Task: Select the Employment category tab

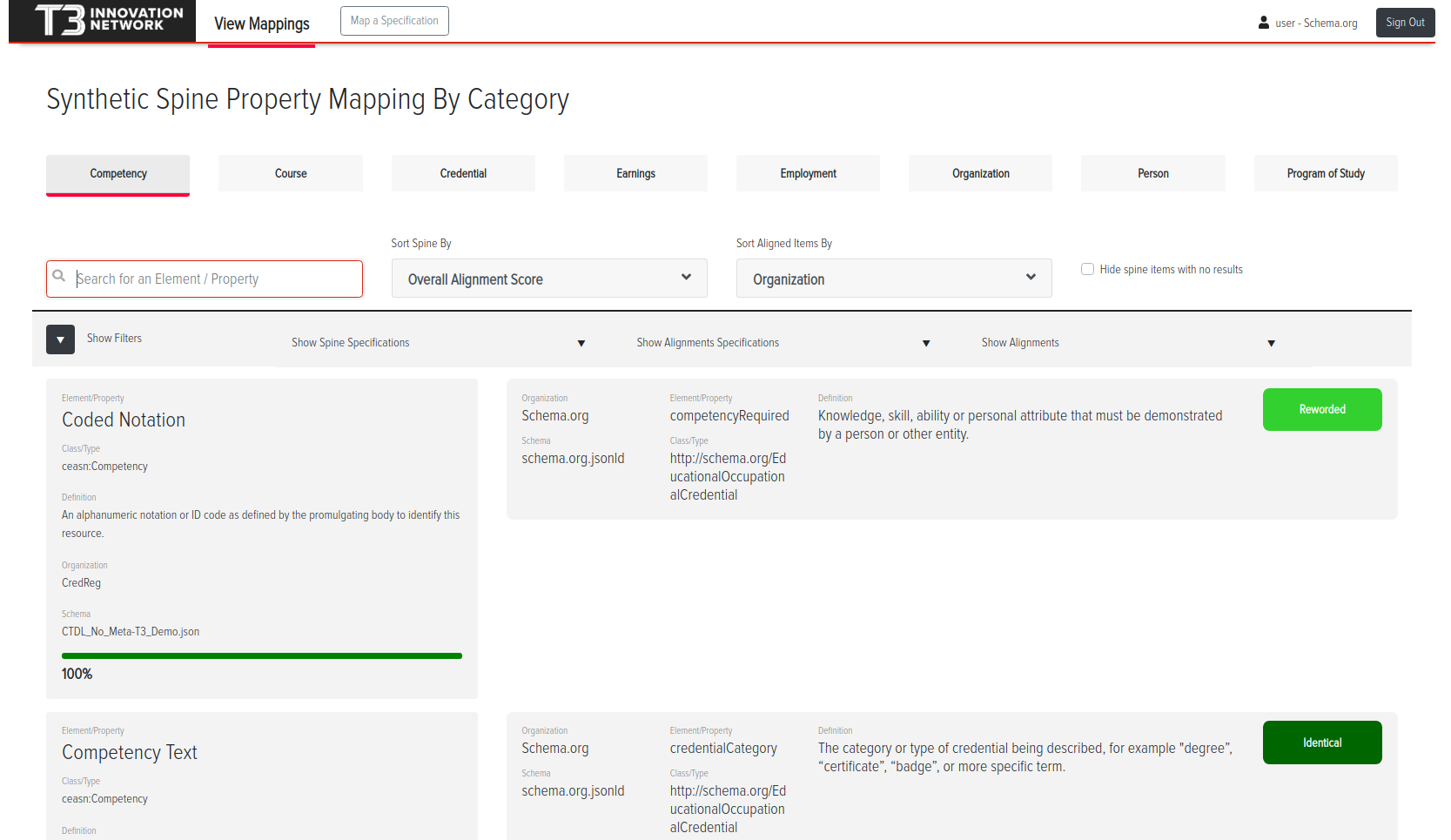Action: tap(808, 173)
